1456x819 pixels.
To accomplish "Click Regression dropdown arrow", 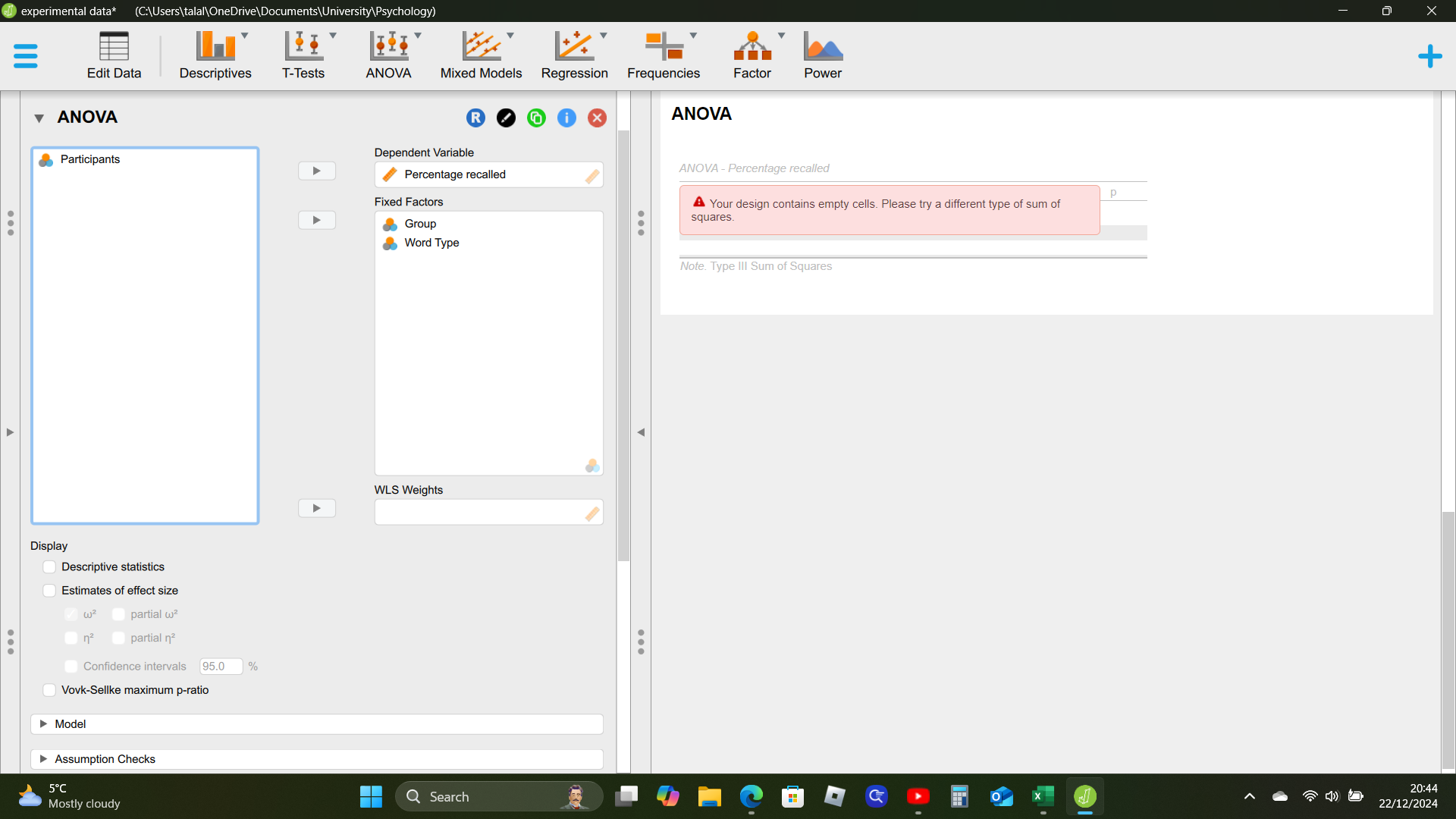I will pos(604,36).
